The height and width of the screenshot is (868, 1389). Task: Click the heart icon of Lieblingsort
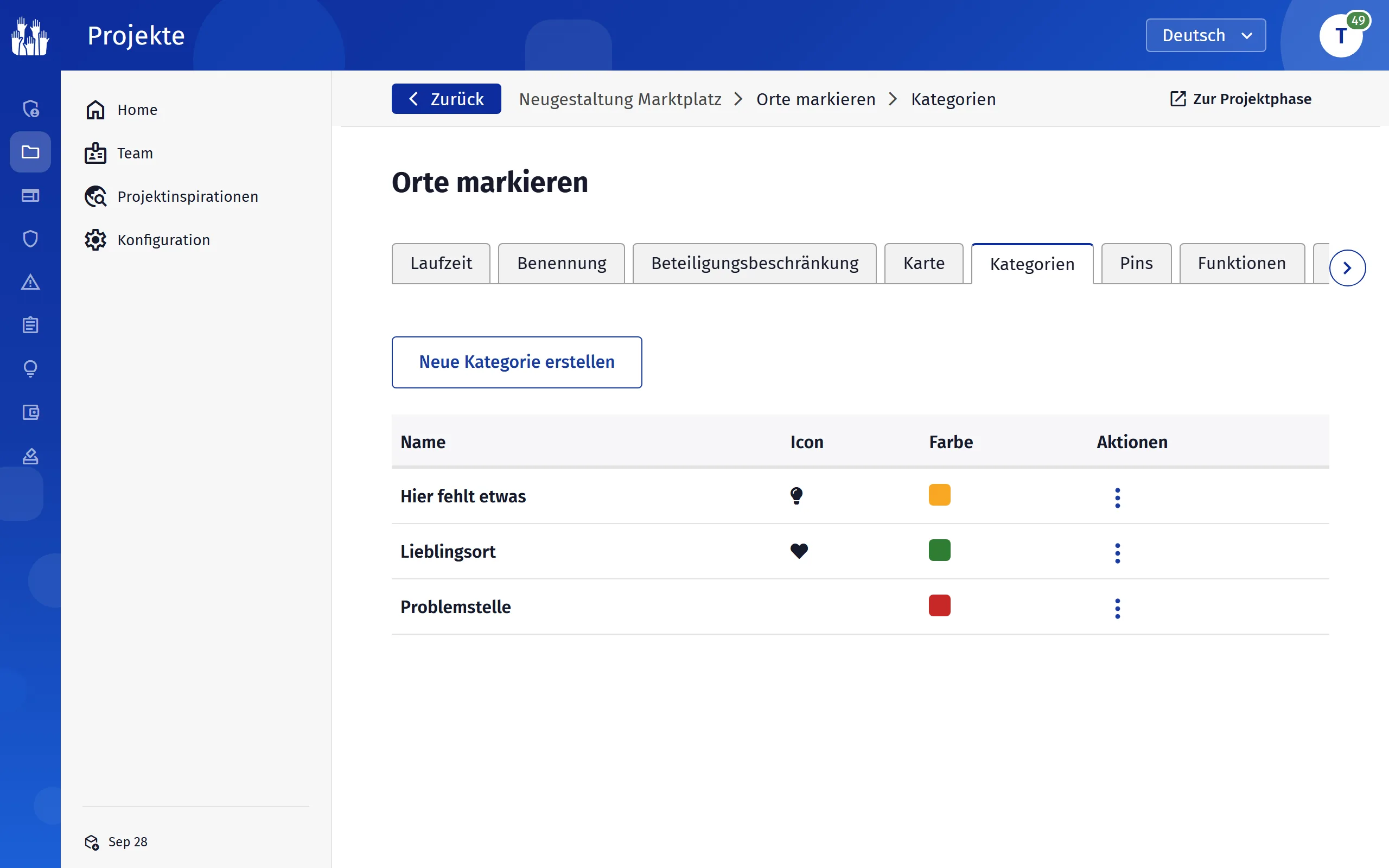pos(799,551)
